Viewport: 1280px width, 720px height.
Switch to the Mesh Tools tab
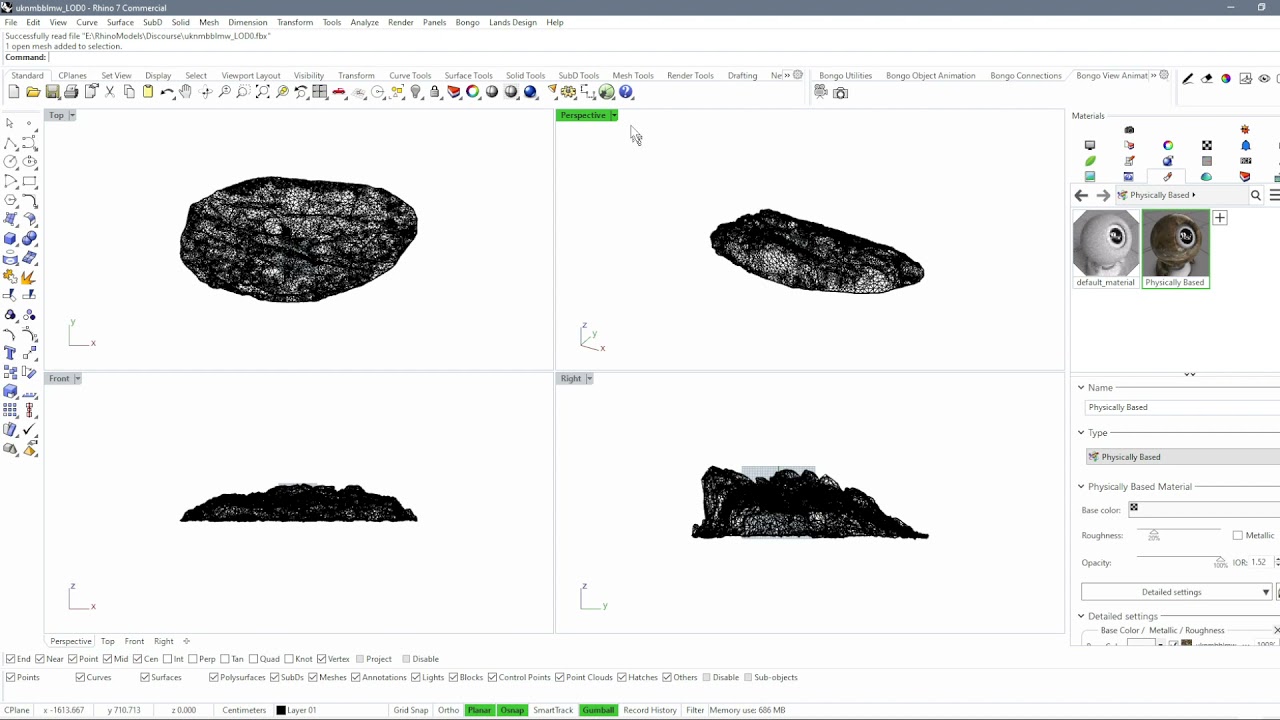[x=632, y=75]
